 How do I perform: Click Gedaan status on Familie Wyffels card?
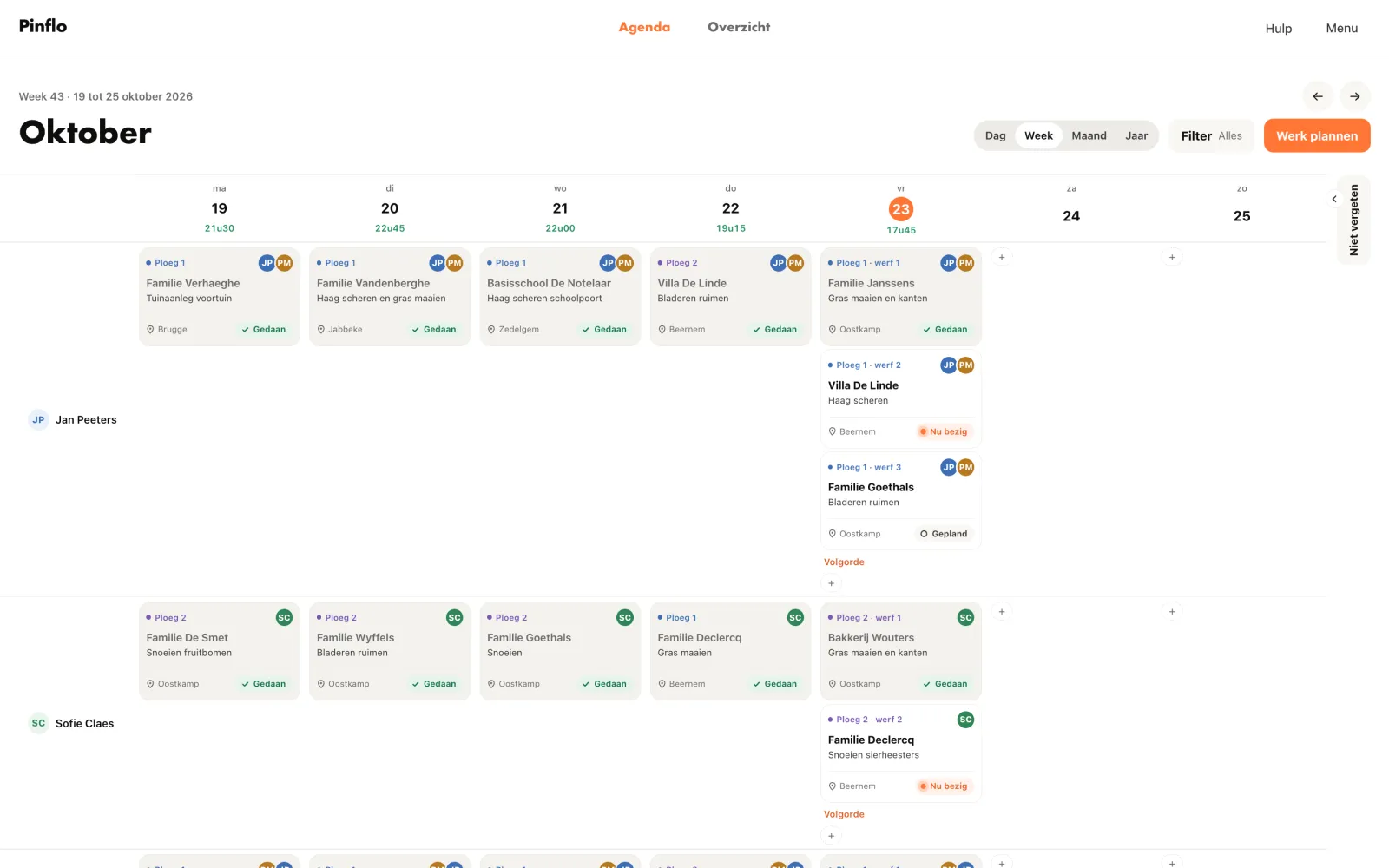point(434,684)
